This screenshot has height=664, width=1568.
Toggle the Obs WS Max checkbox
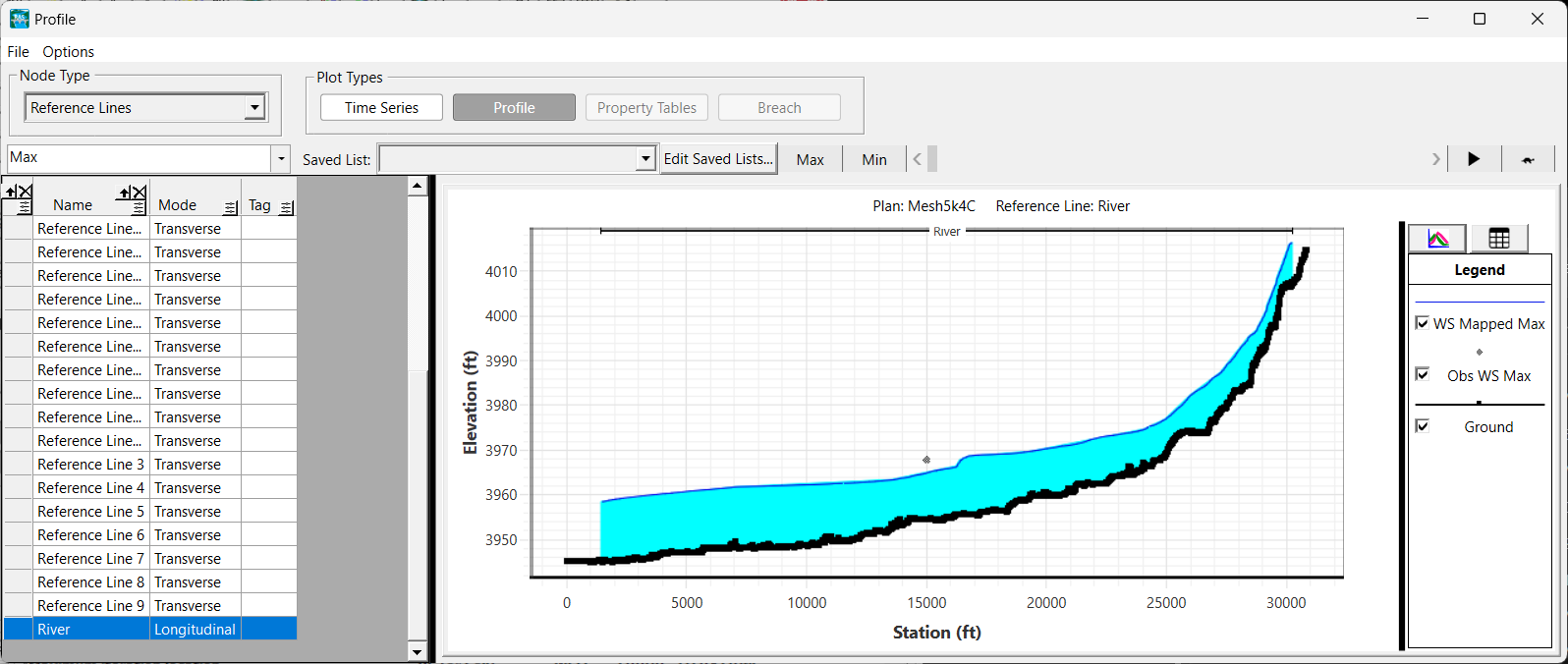(x=1422, y=374)
